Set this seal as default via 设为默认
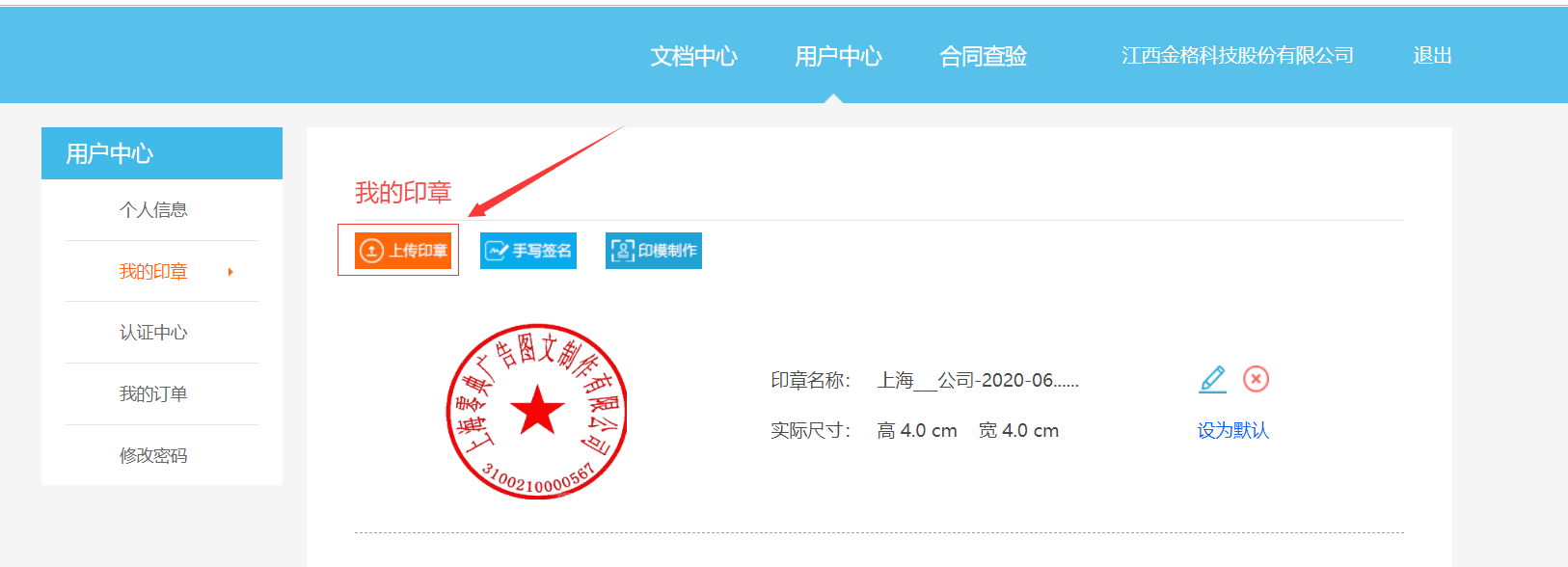This screenshot has width=1568, height=567. [x=1233, y=430]
